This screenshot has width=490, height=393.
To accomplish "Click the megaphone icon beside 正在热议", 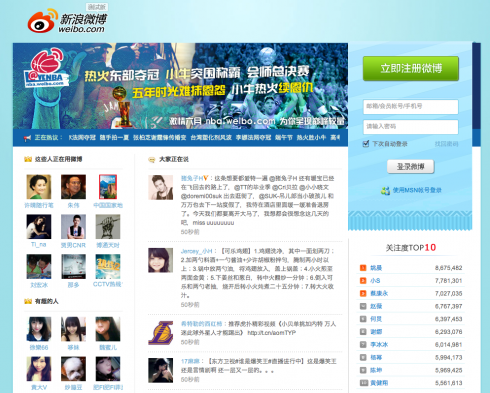I will (x=27, y=138).
